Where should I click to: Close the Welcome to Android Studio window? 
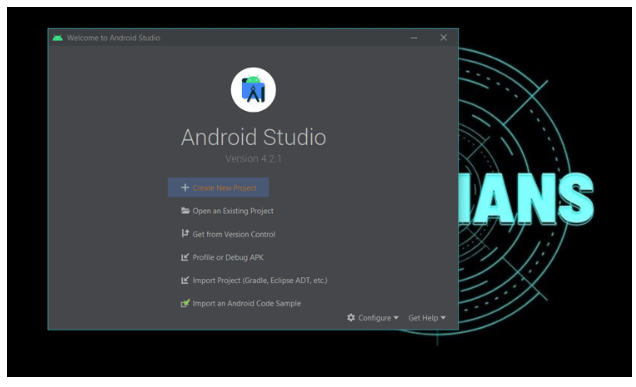click(x=443, y=38)
